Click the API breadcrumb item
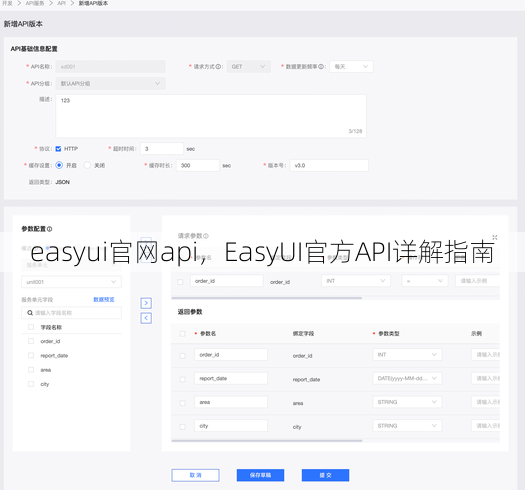The width and height of the screenshot is (525, 490). pyautogui.click(x=61, y=3)
